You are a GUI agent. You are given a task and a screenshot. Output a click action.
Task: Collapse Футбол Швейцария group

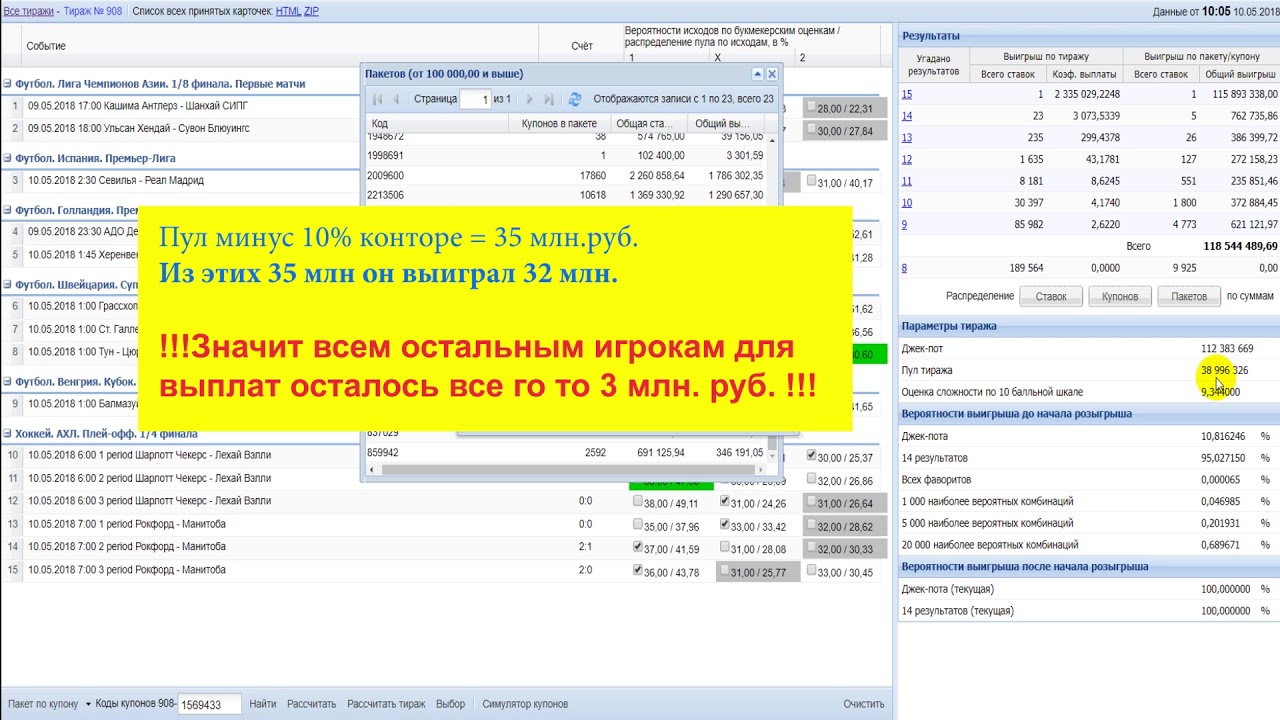coord(7,285)
